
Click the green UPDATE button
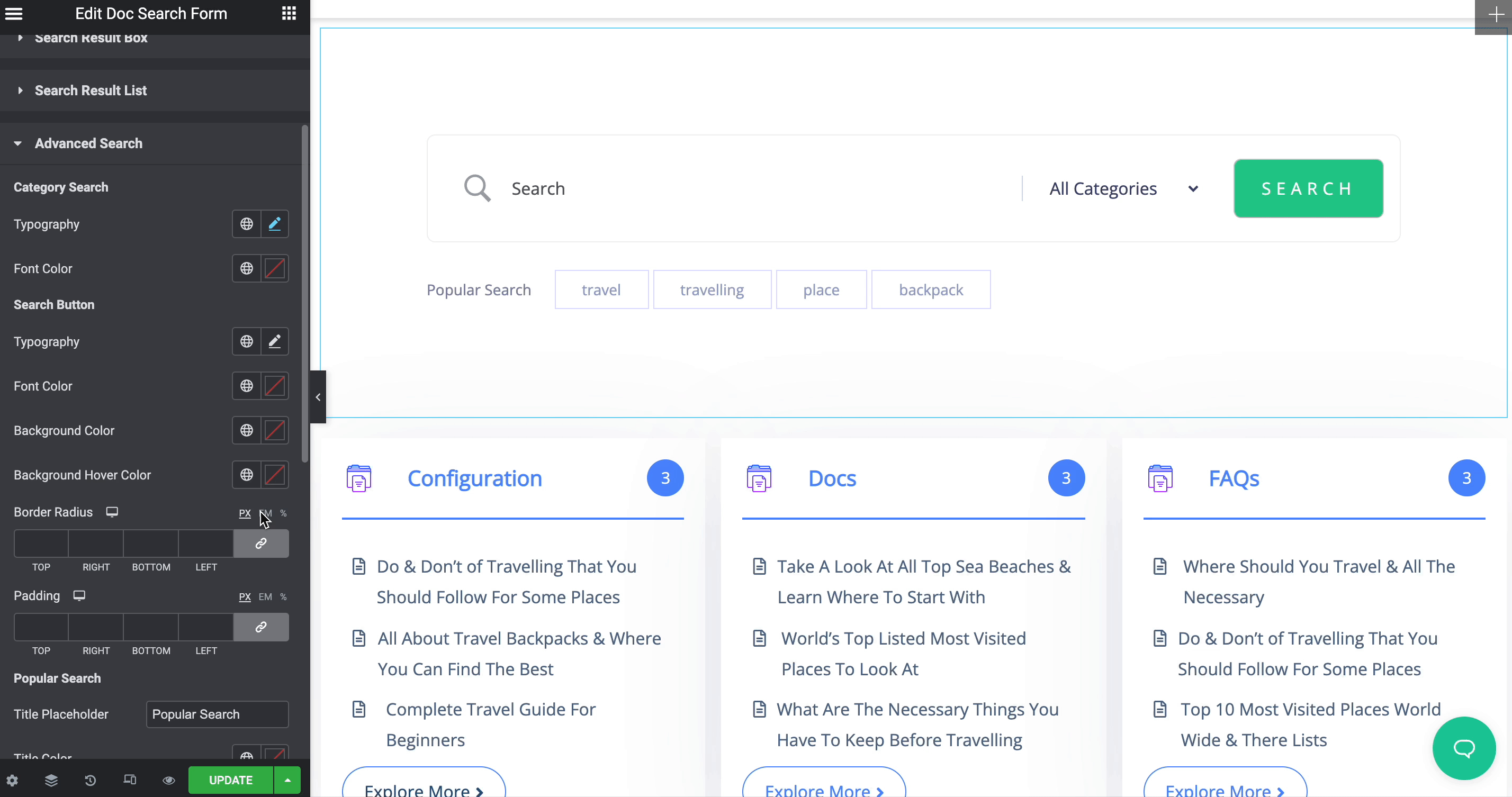tap(231, 780)
